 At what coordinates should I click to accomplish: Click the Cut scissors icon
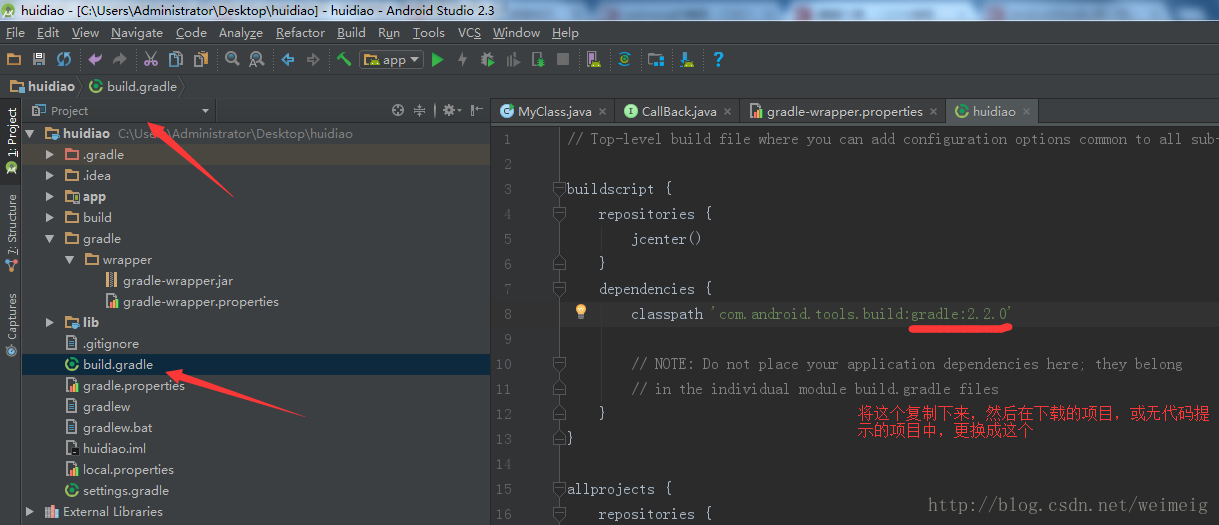pos(151,60)
